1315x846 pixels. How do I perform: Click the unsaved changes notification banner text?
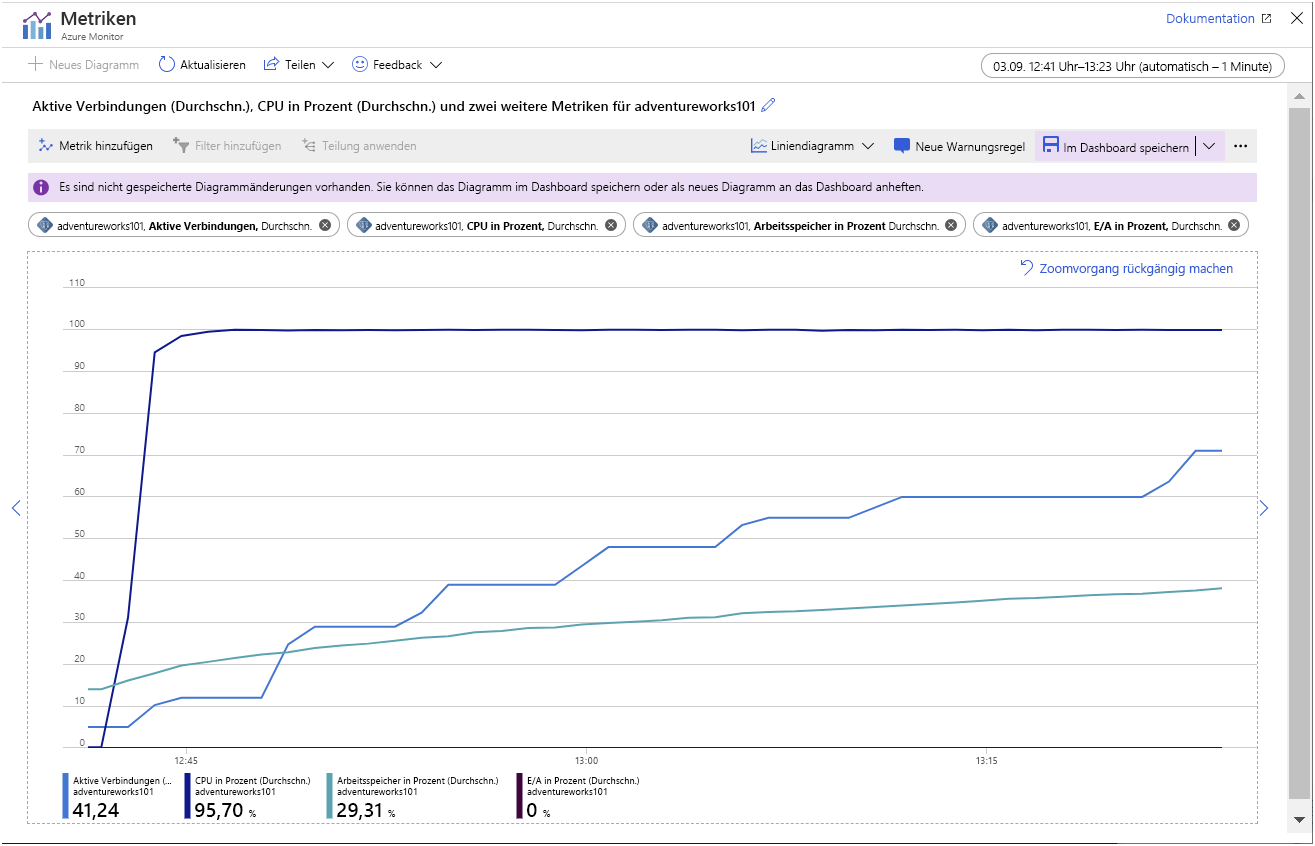coord(491,187)
